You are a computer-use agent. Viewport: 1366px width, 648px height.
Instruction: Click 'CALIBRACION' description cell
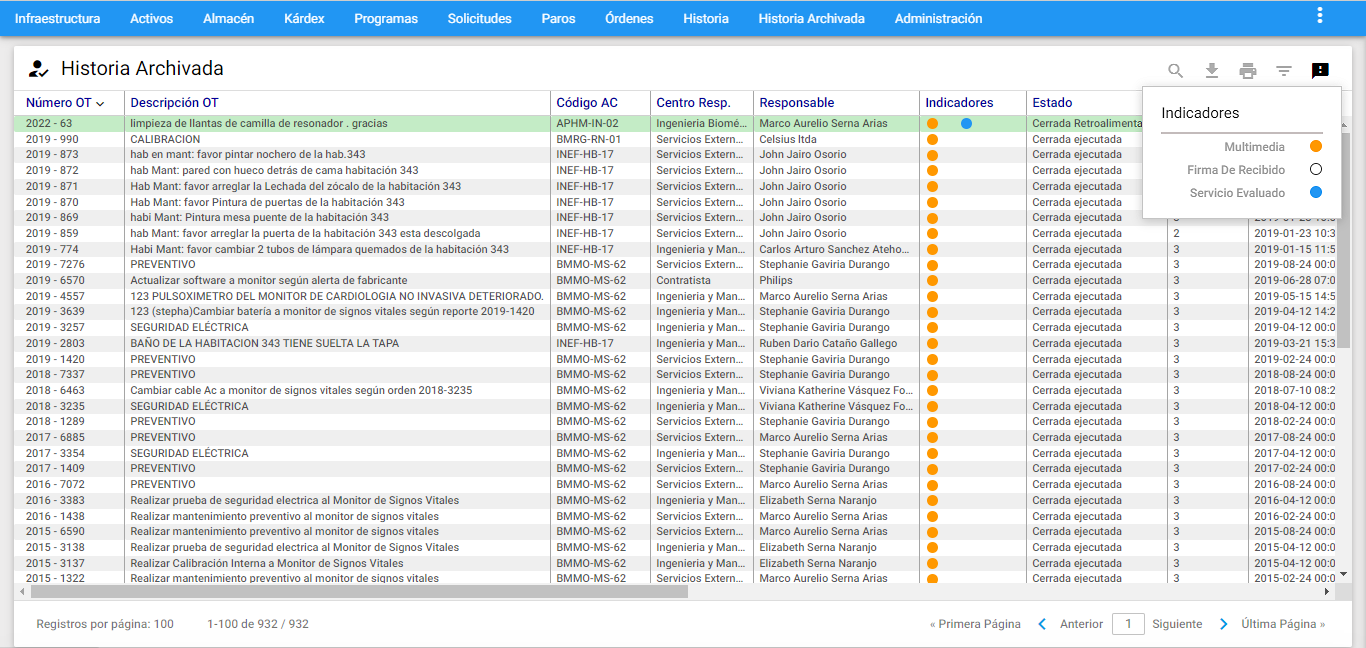pyautogui.click(x=165, y=139)
